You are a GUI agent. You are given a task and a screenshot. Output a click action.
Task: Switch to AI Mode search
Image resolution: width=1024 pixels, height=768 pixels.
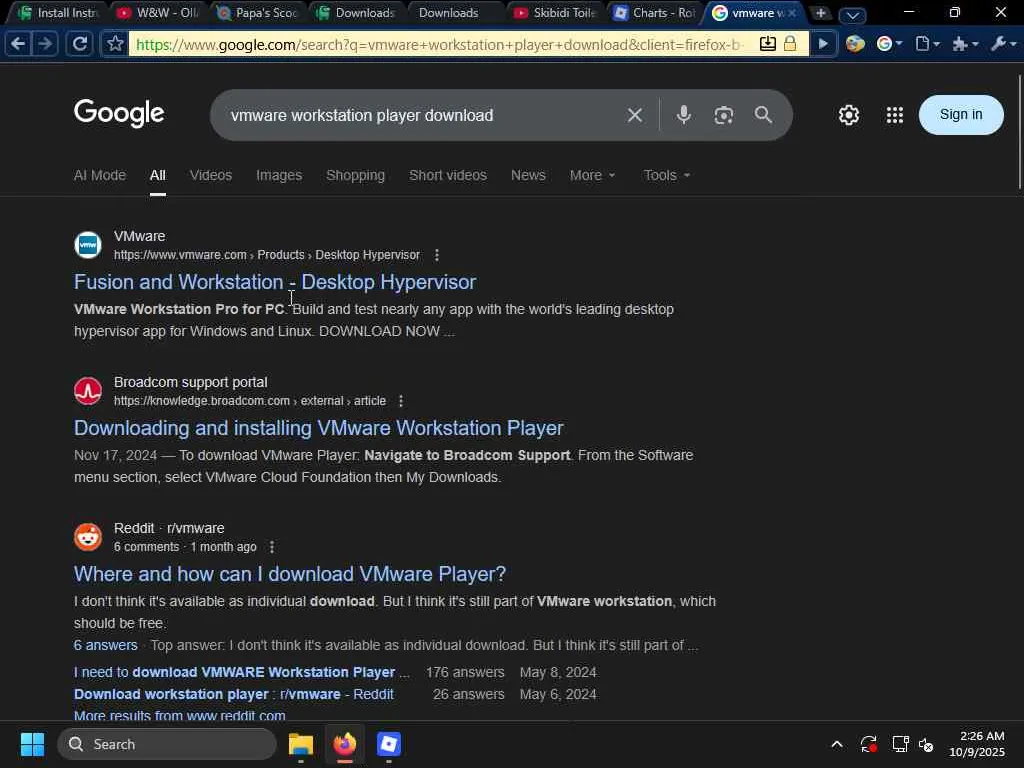[x=100, y=175]
